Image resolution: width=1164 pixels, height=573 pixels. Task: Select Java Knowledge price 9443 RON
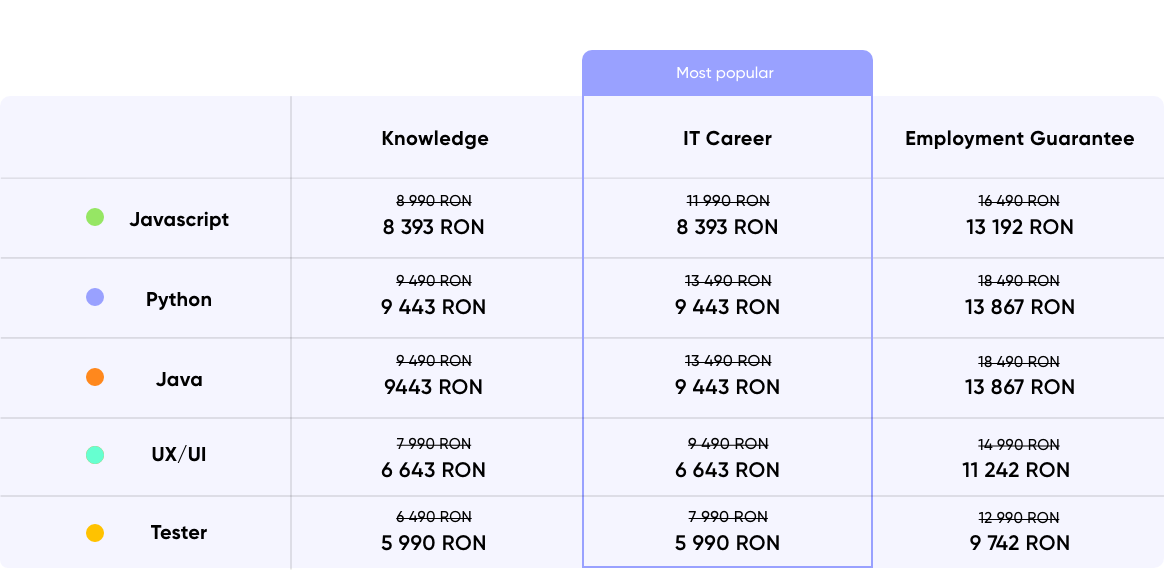(433, 387)
